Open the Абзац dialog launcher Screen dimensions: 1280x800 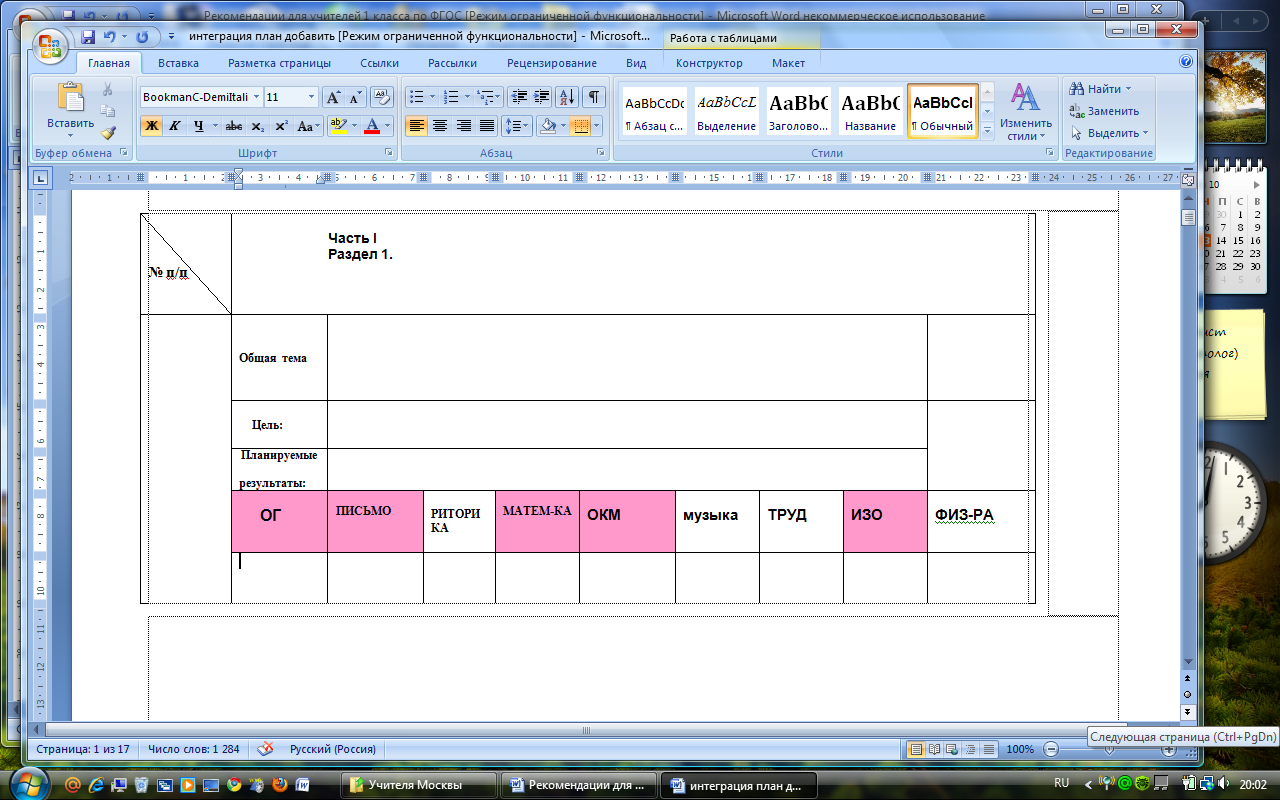[601, 153]
